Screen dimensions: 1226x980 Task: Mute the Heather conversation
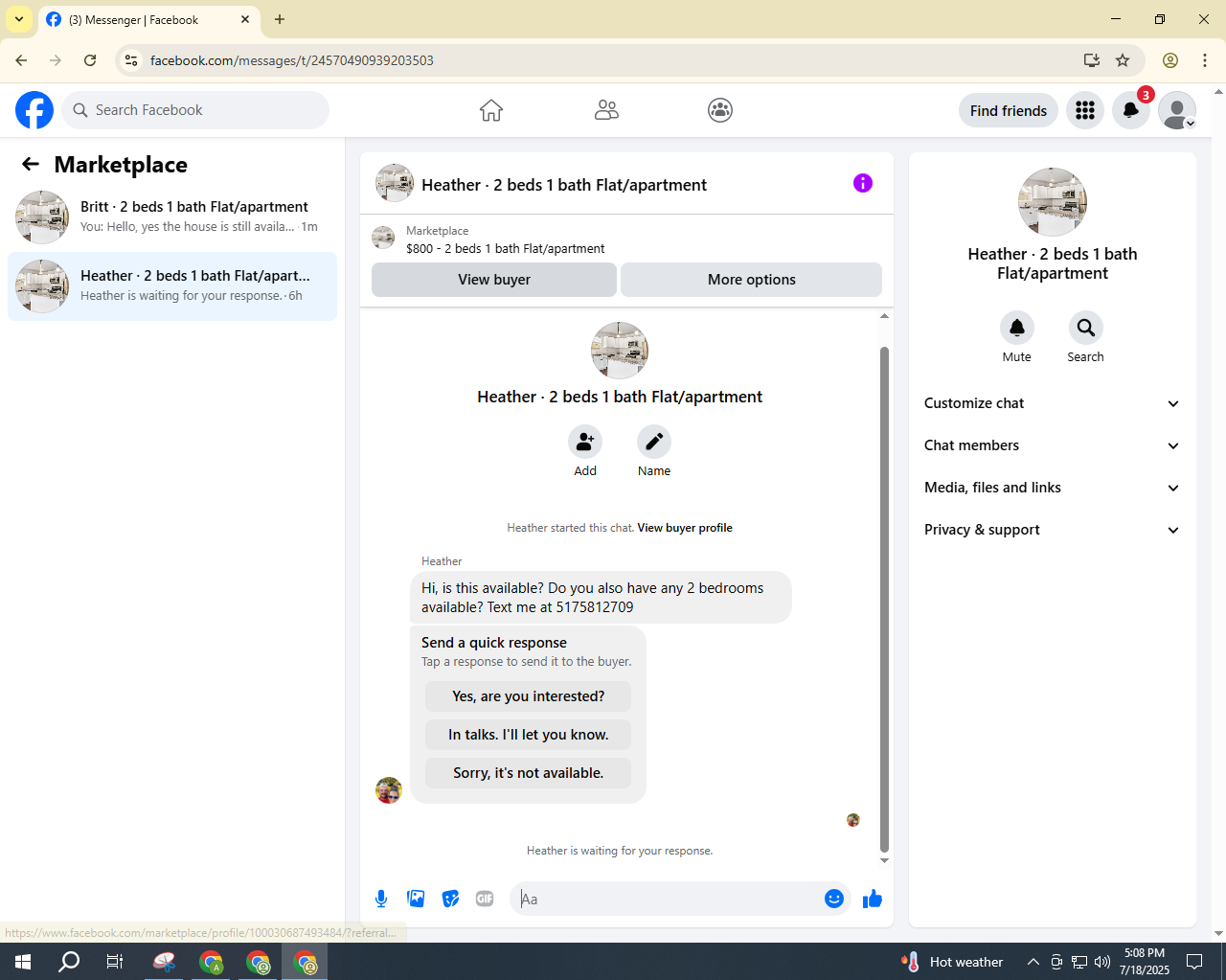pyautogui.click(x=1017, y=328)
